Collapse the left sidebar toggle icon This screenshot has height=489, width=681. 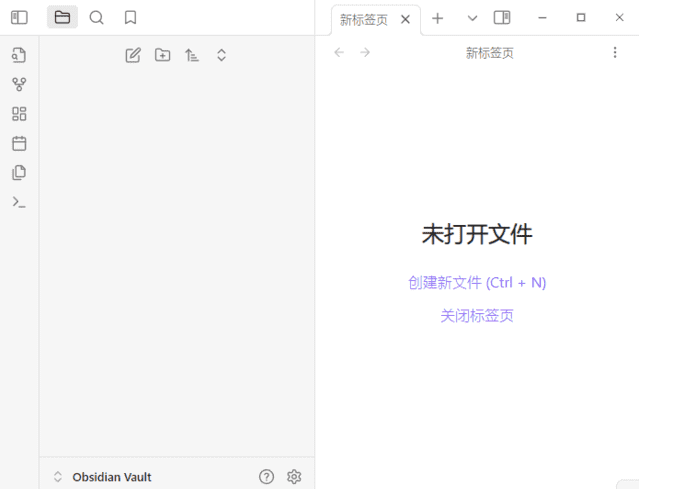click(x=19, y=18)
